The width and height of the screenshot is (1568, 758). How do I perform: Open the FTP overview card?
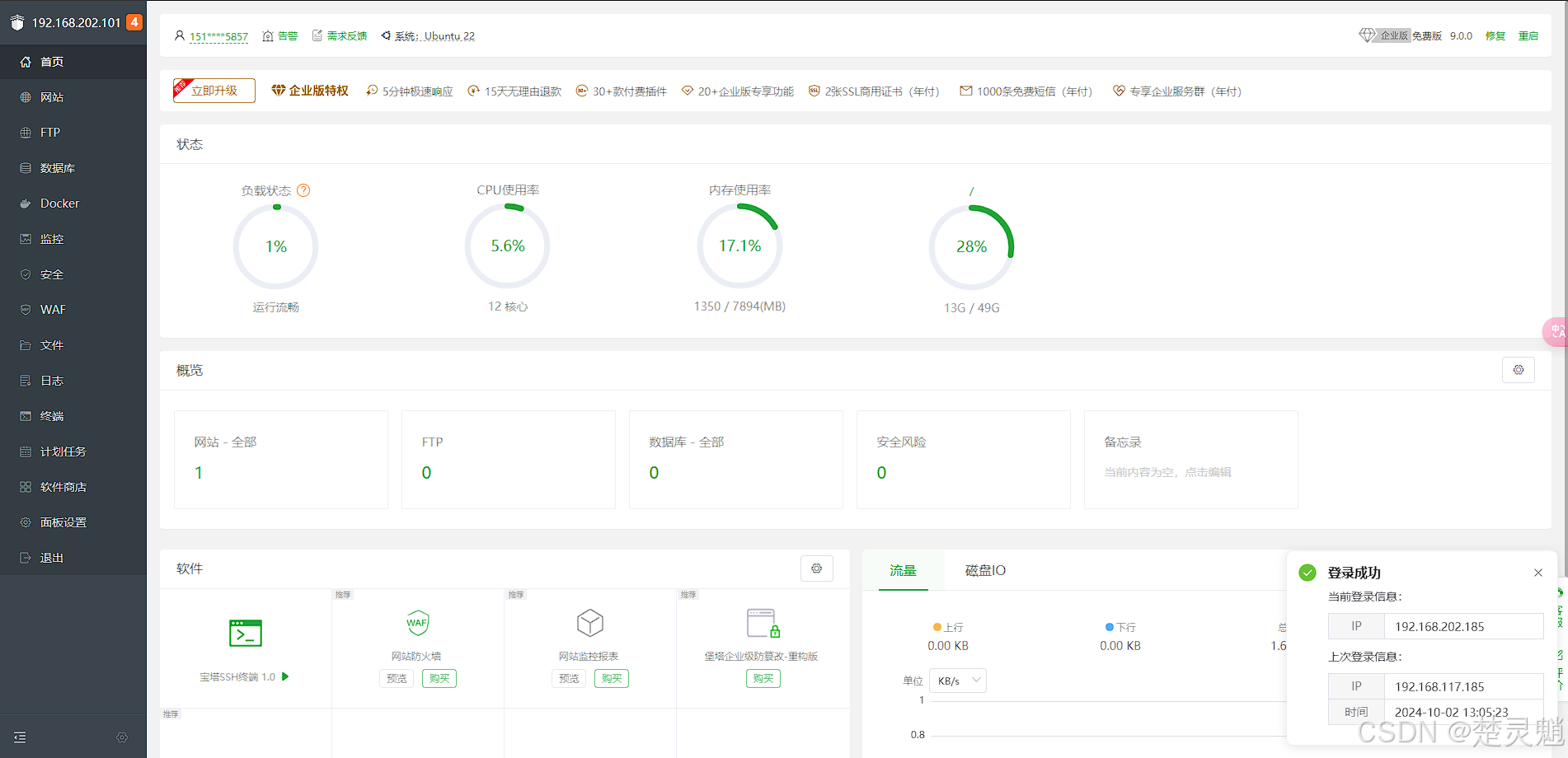tap(509, 460)
